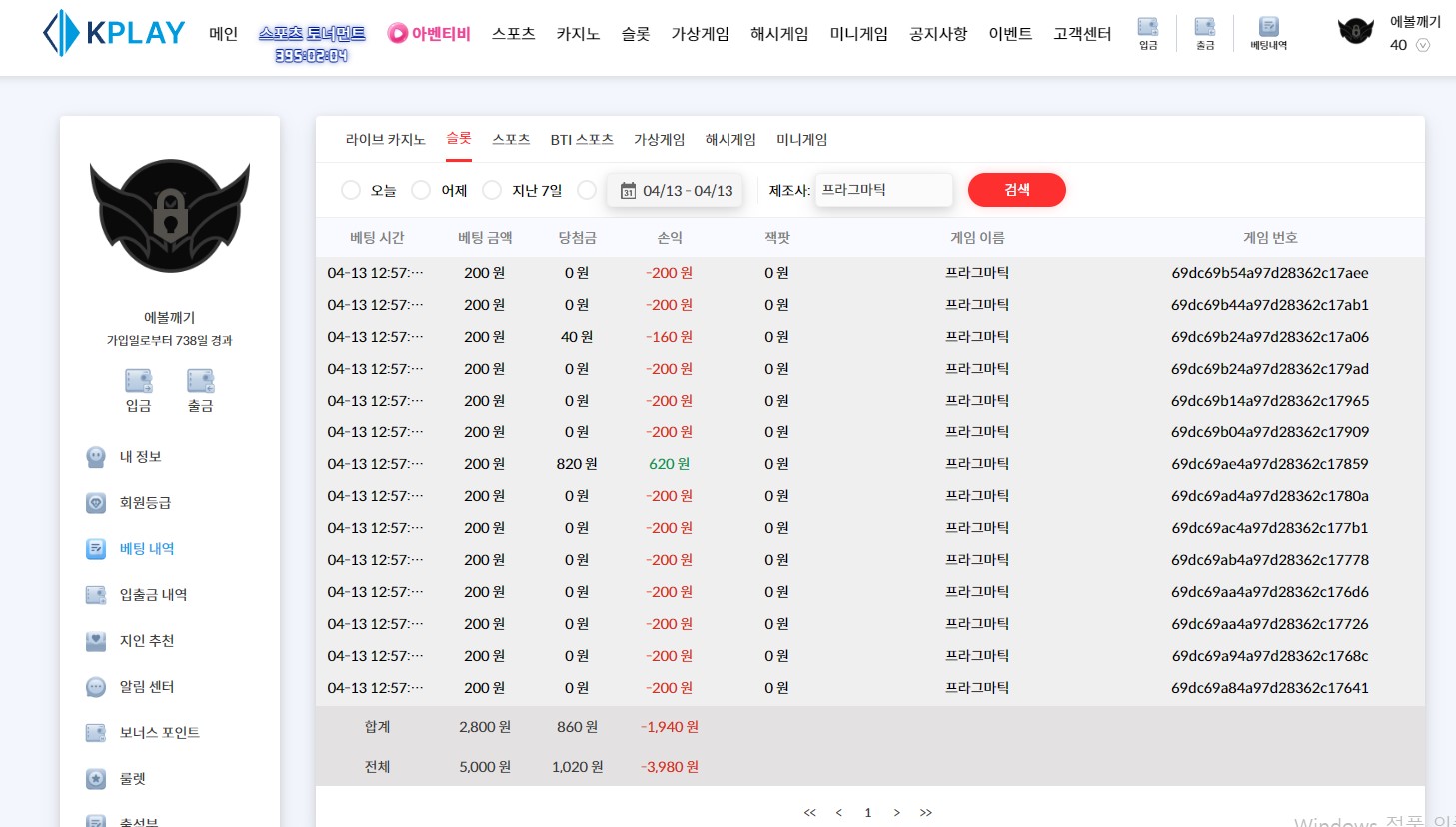1456x827 pixels.
Task: Select the 오늘 radio button
Action: click(x=351, y=190)
